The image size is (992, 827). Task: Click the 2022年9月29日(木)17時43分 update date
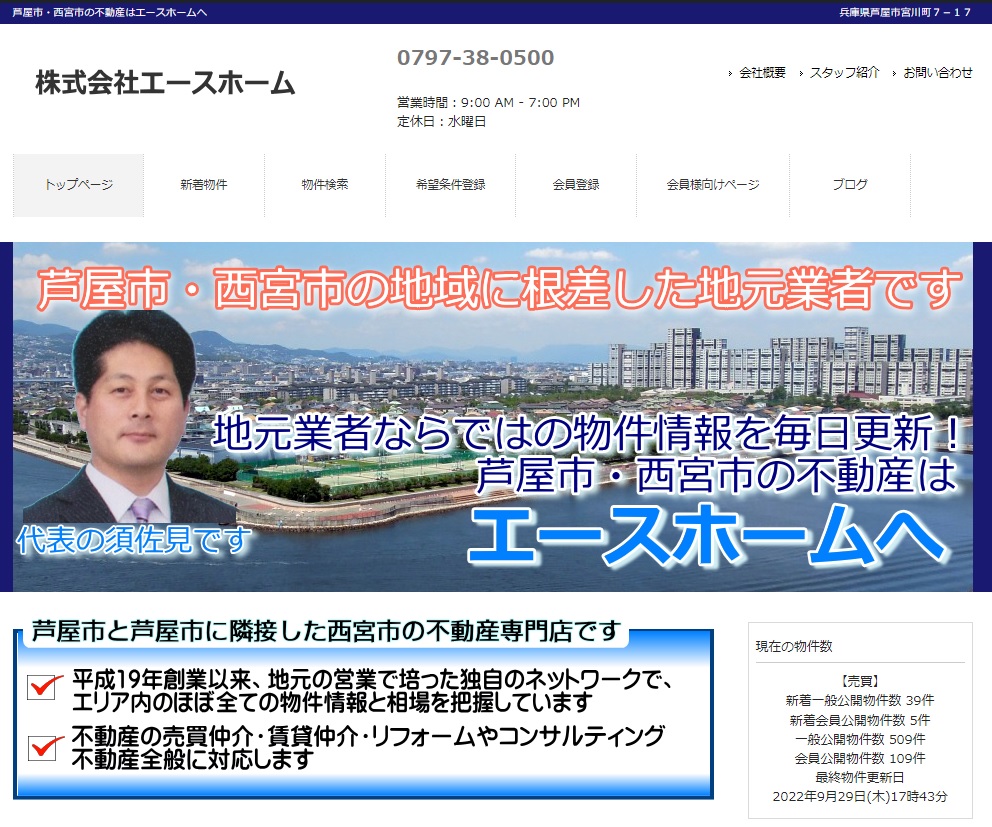coord(860,797)
